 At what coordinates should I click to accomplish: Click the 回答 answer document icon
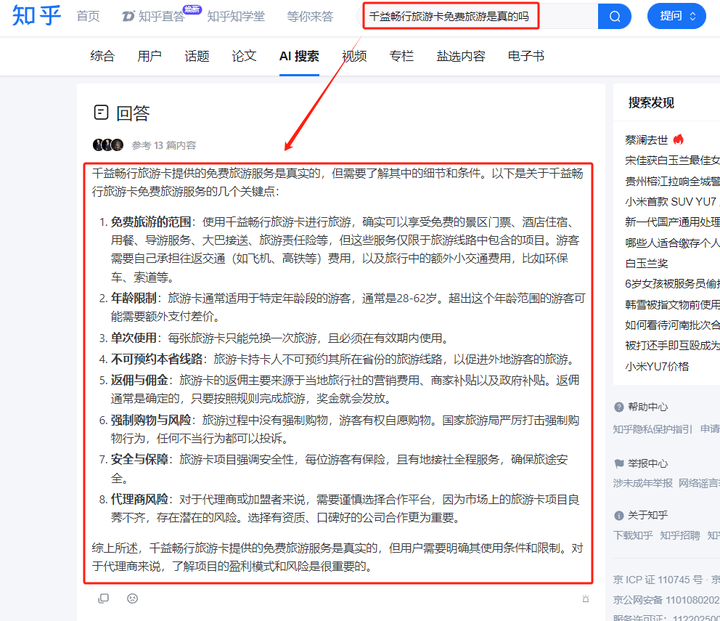click(x=101, y=113)
